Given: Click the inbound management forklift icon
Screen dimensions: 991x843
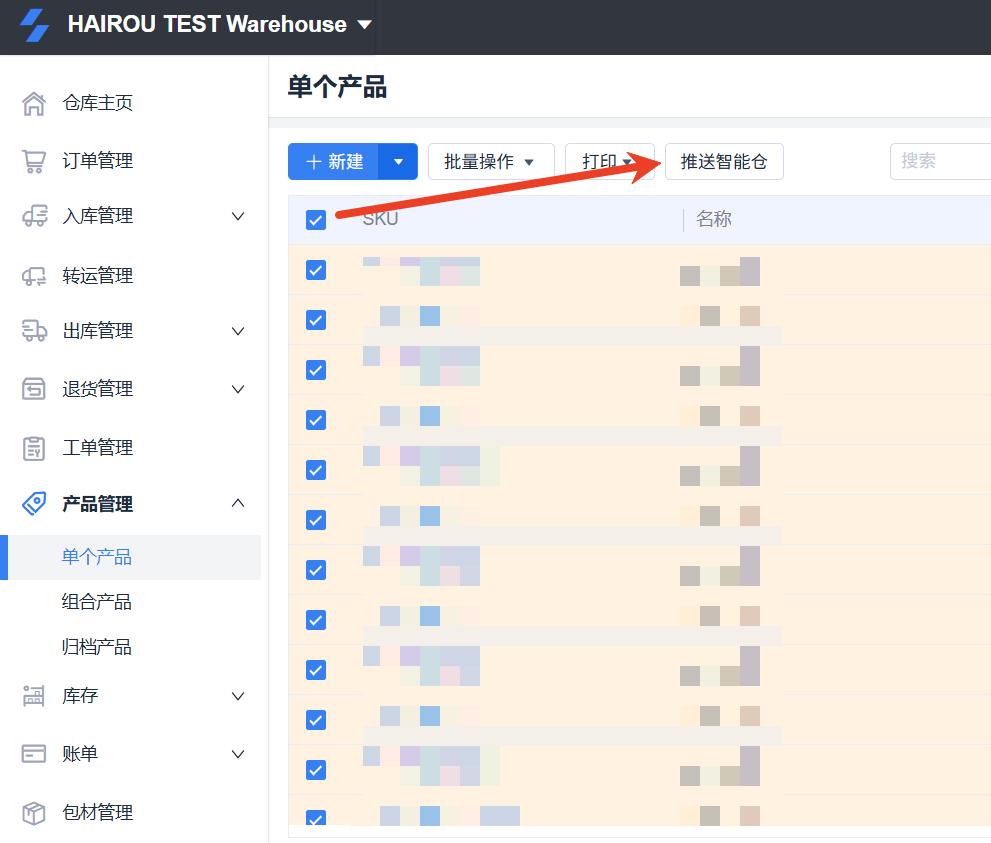Looking at the screenshot, I should point(34,217).
